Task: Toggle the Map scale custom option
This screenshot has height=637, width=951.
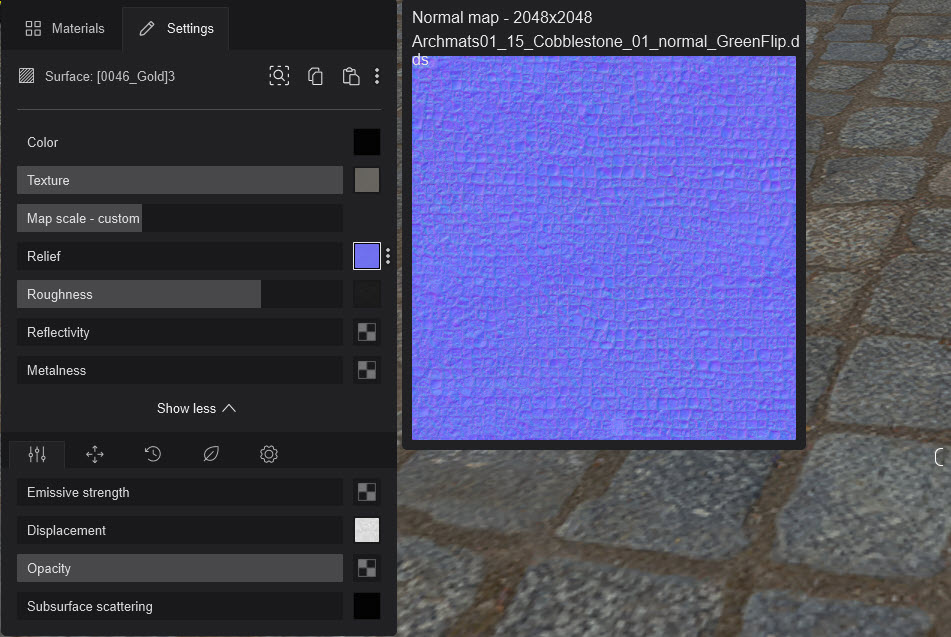Action: tap(79, 218)
